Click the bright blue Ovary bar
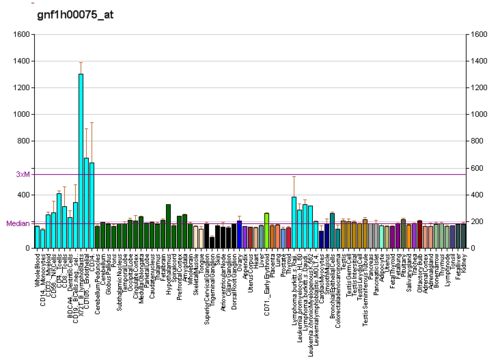Screen dimensions: 500x362 click(239, 234)
